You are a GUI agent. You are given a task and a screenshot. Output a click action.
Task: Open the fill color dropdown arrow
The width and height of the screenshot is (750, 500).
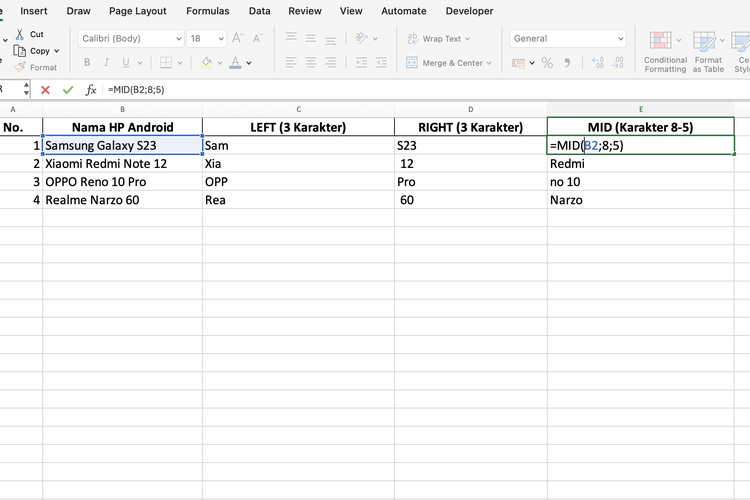220,63
